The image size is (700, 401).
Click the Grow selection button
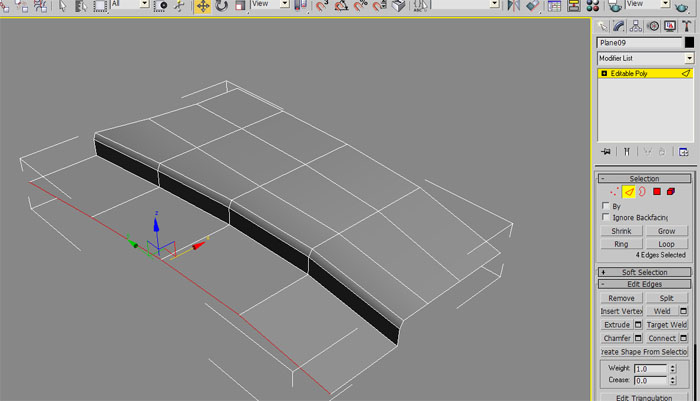point(667,231)
